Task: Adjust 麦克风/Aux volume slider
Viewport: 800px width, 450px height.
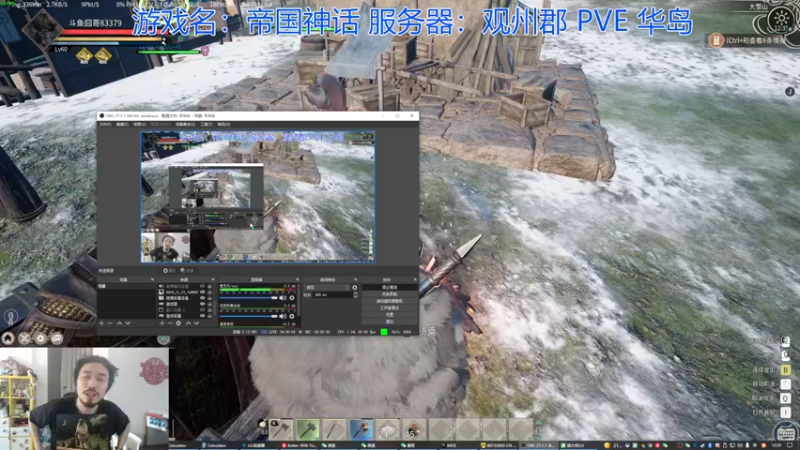Action: tap(248, 297)
